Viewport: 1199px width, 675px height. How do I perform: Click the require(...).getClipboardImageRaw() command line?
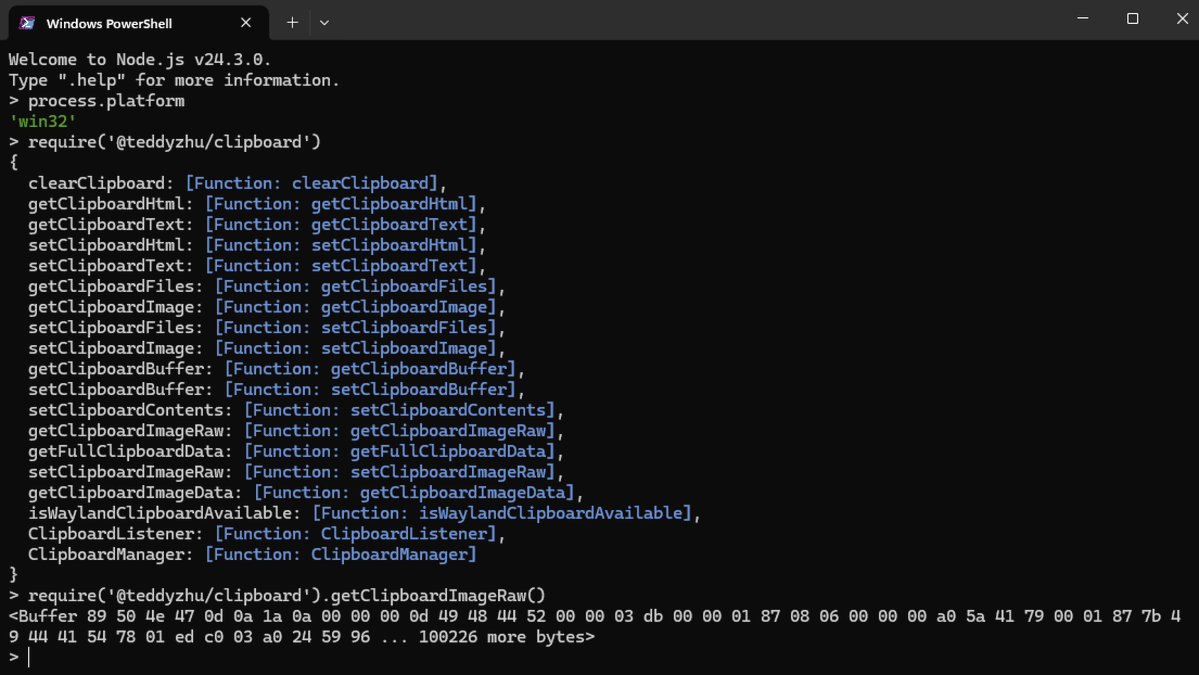287,595
